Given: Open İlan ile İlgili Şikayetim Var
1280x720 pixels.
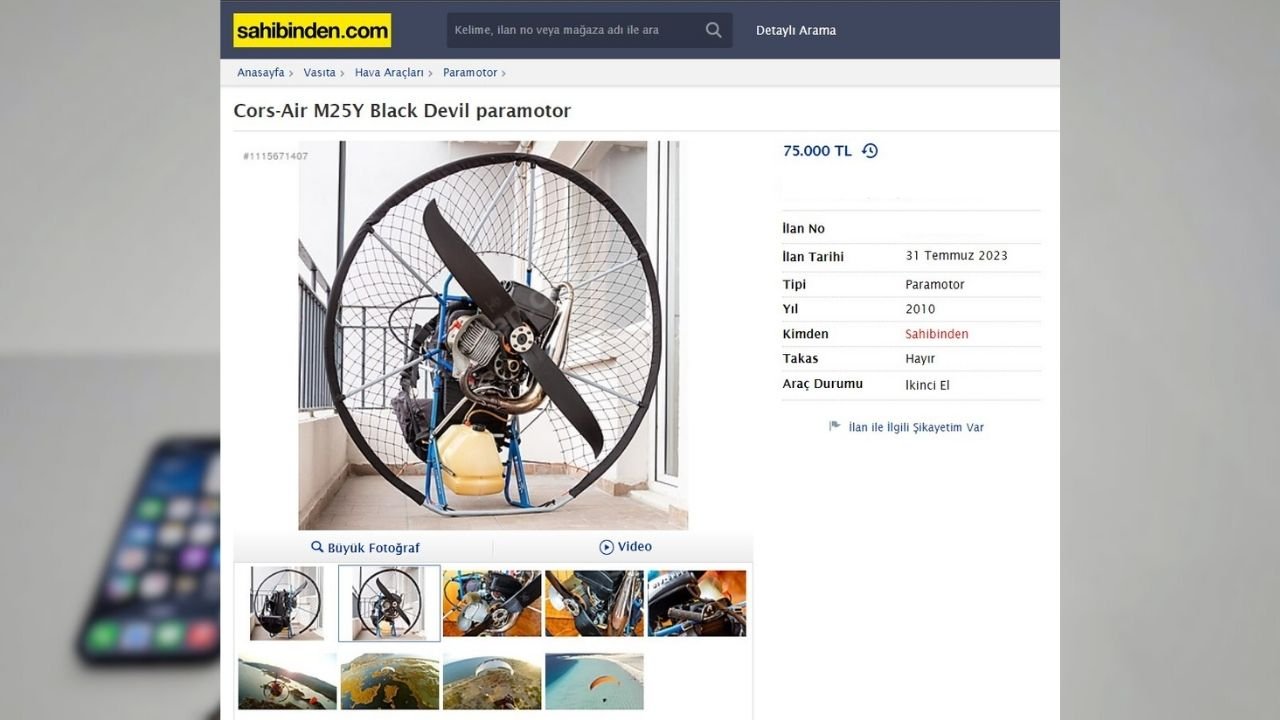Looking at the screenshot, I should [x=916, y=427].
